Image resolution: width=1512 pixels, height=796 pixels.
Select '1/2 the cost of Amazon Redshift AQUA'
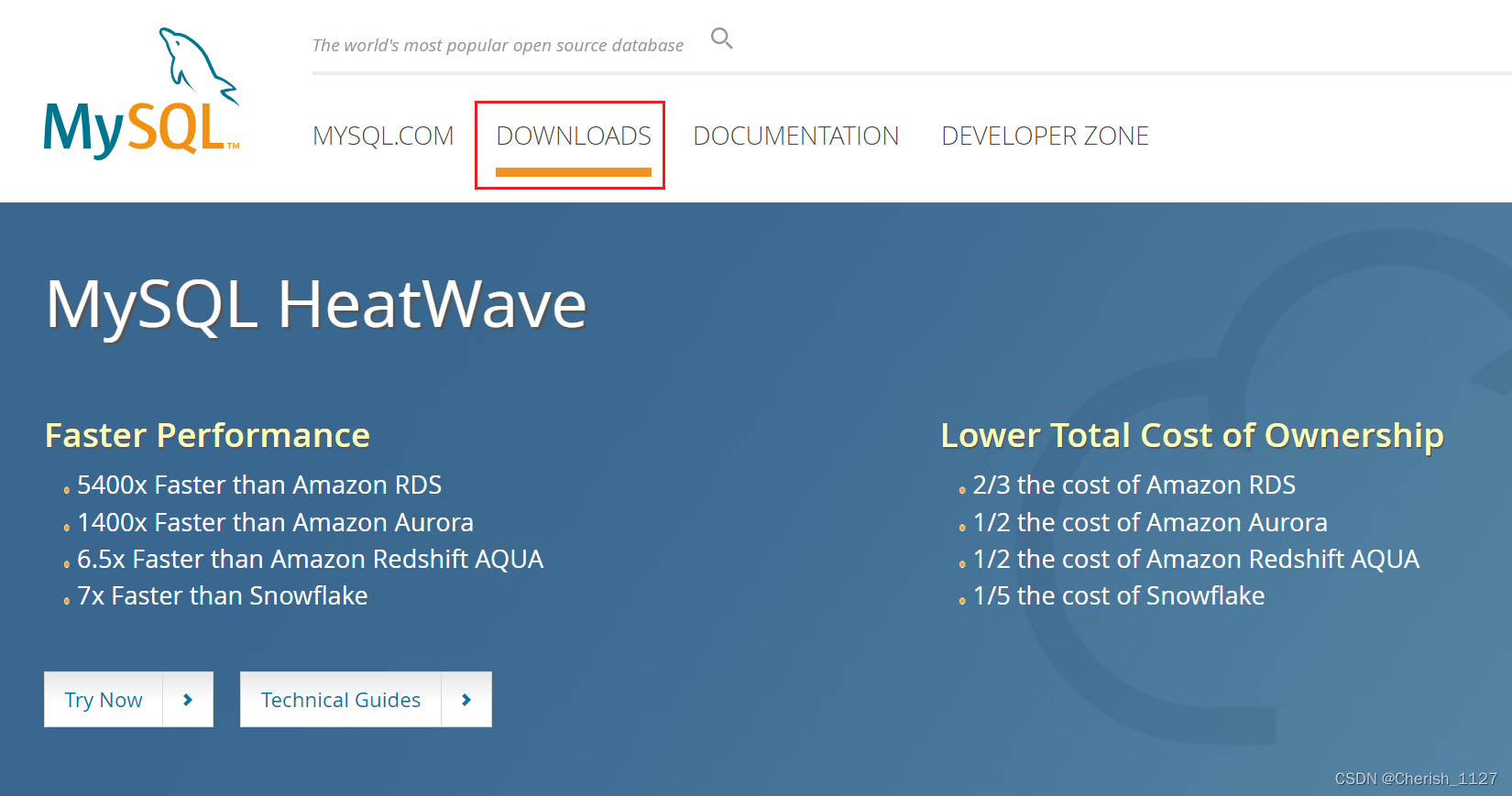(x=1196, y=559)
